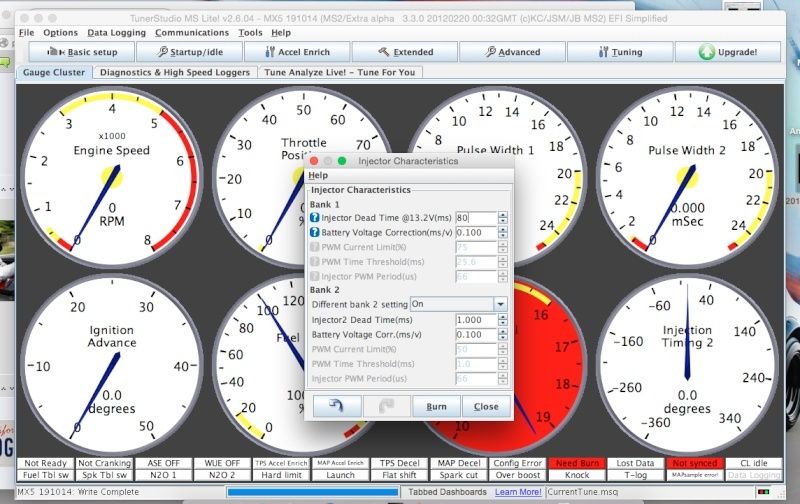Open the Communications menu

[x=192, y=33]
